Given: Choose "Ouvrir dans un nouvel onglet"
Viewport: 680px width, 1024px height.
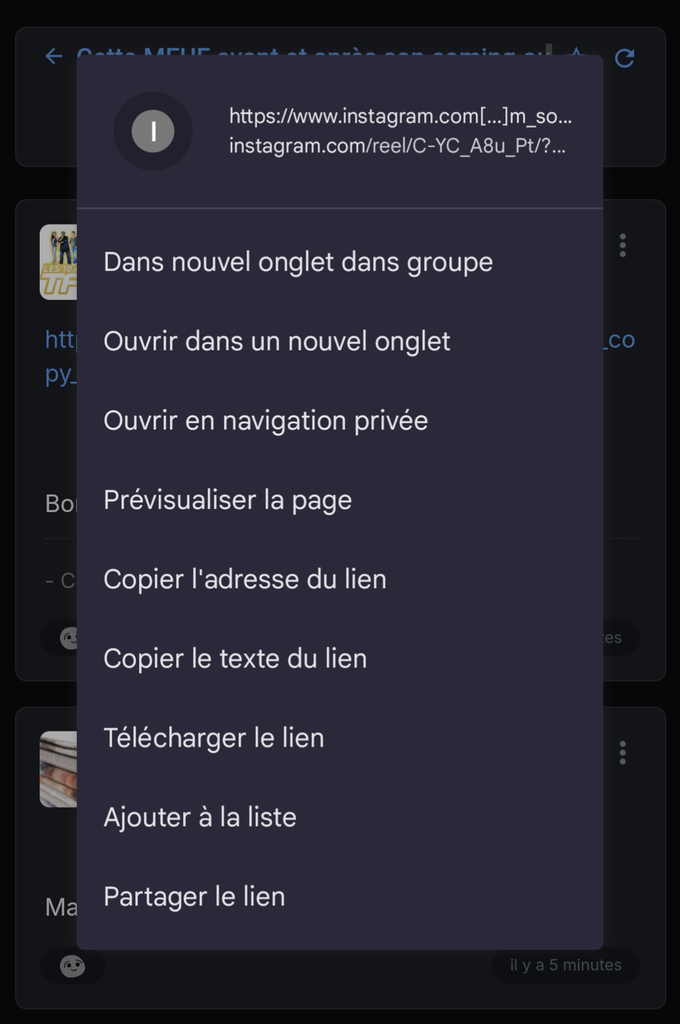Looking at the screenshot, I should pyautogui.click(x=277, y=341).
